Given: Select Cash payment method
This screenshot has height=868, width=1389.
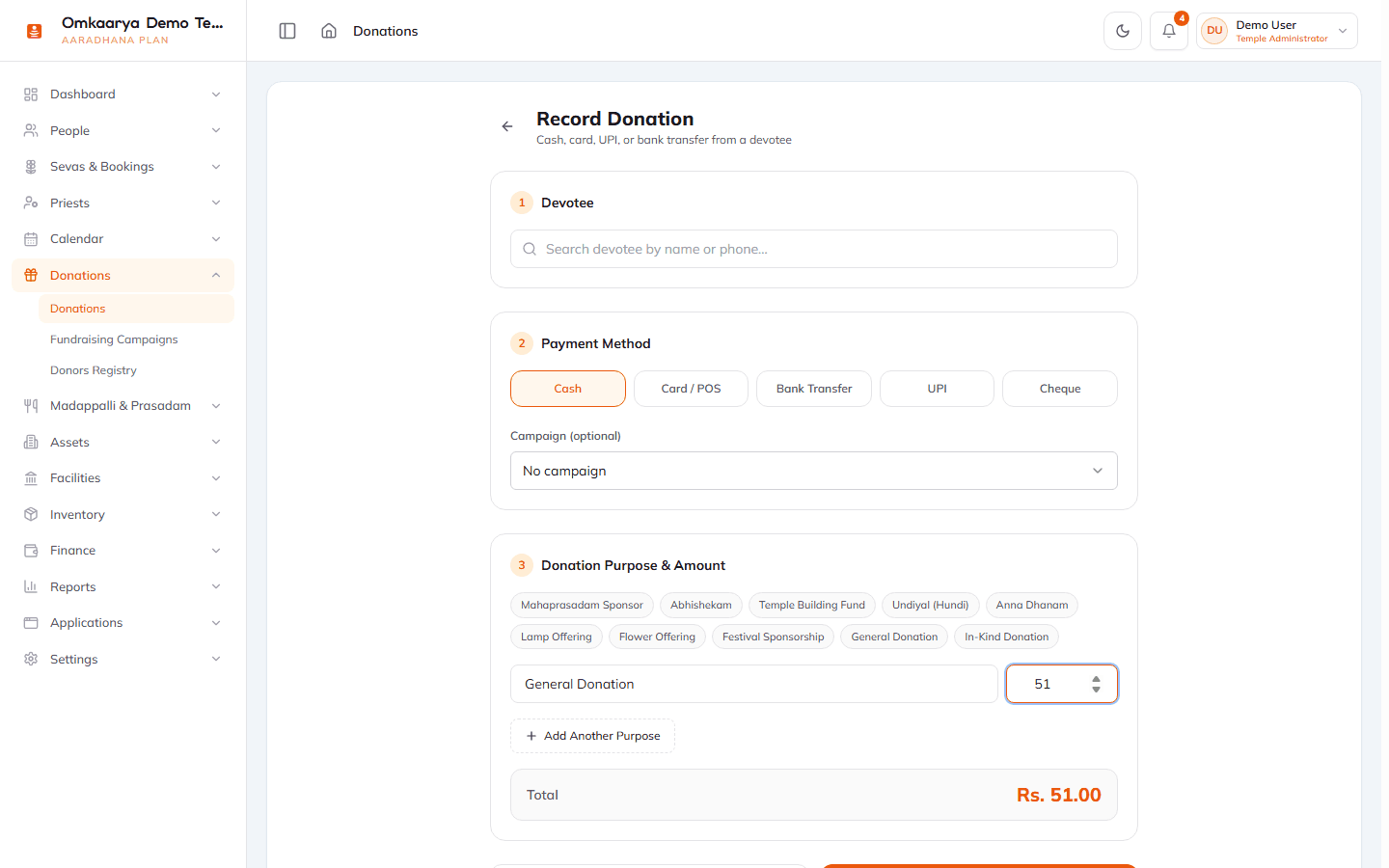Looking at the screenshot, I should coord(568,389).
